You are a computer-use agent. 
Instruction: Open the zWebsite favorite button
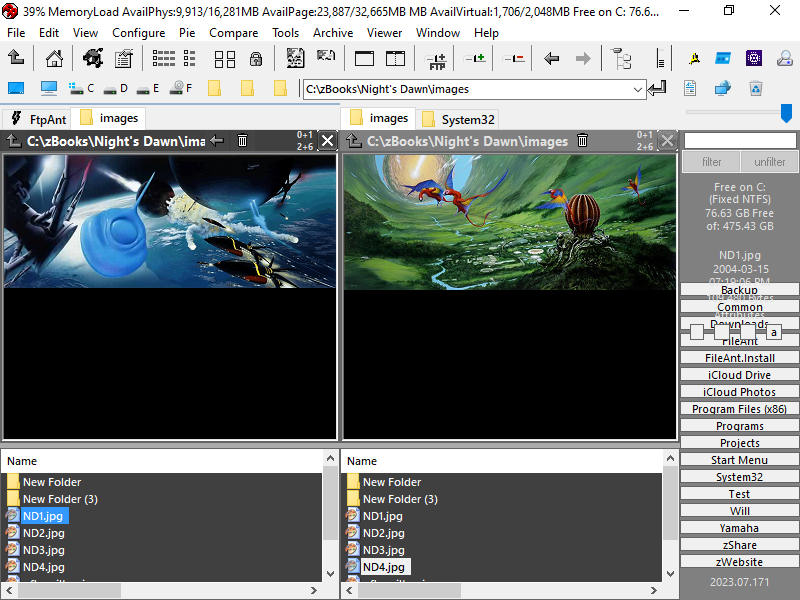pos(739,562)
